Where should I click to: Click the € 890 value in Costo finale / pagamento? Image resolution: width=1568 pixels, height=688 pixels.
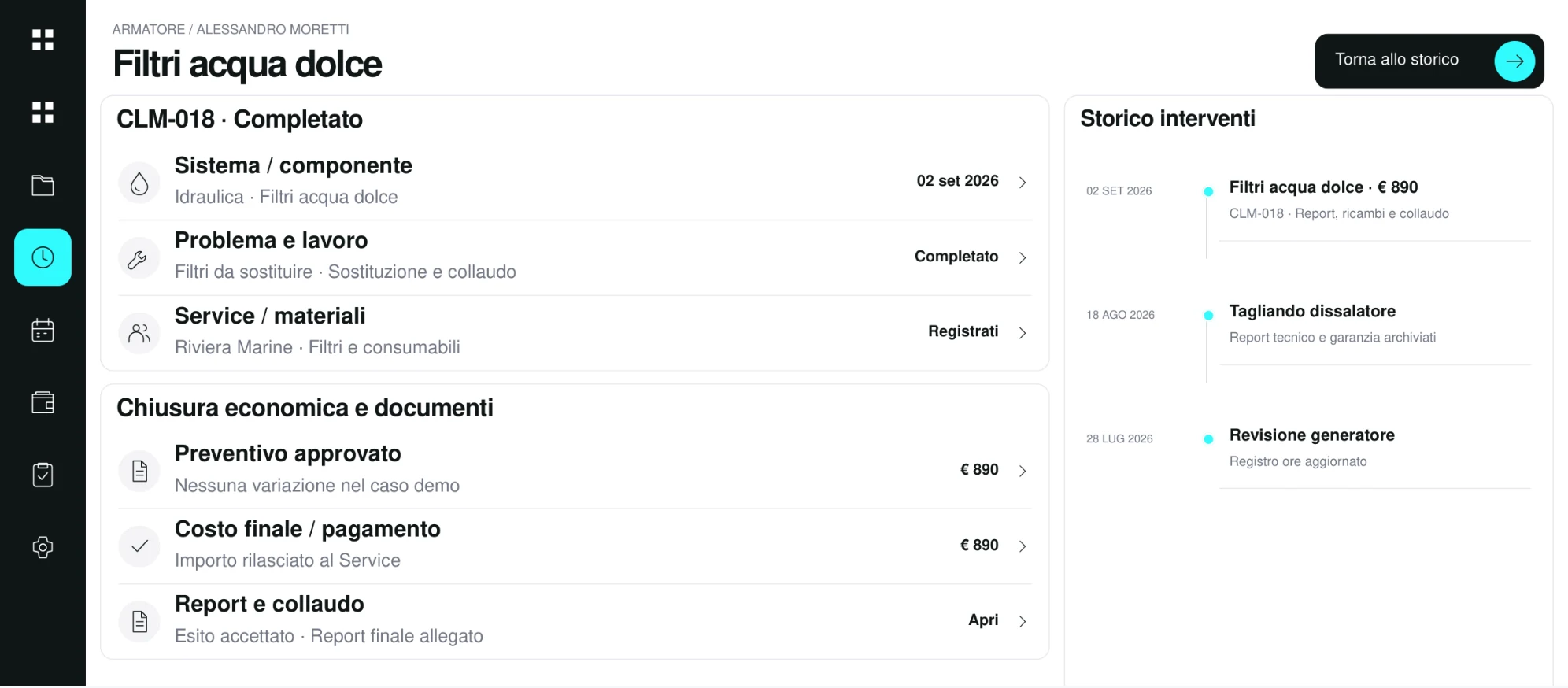tap(979, 546)
